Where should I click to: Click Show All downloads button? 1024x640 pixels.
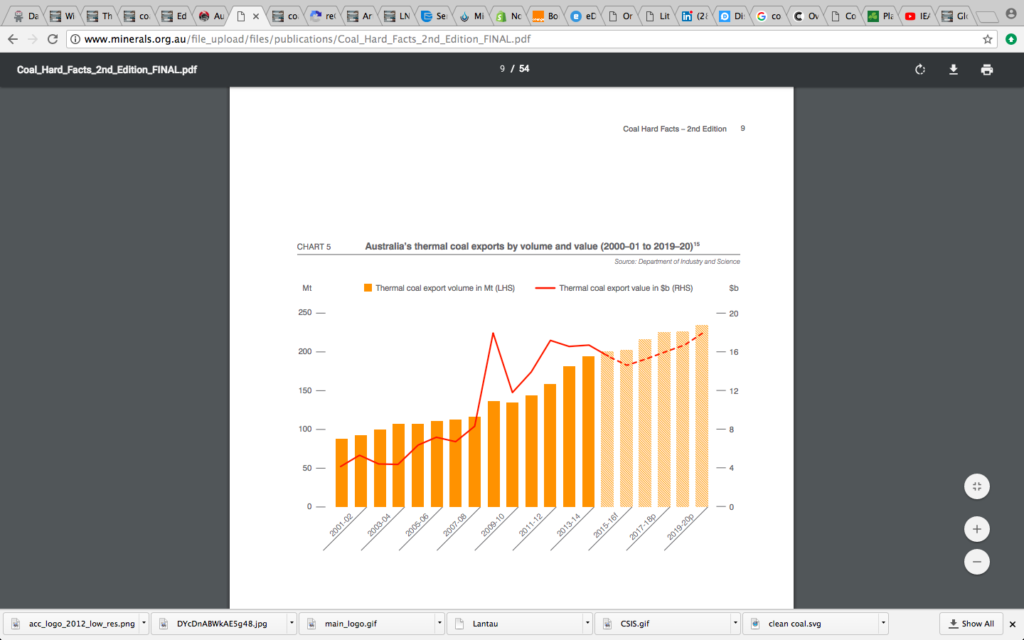(x=971, y=623)
